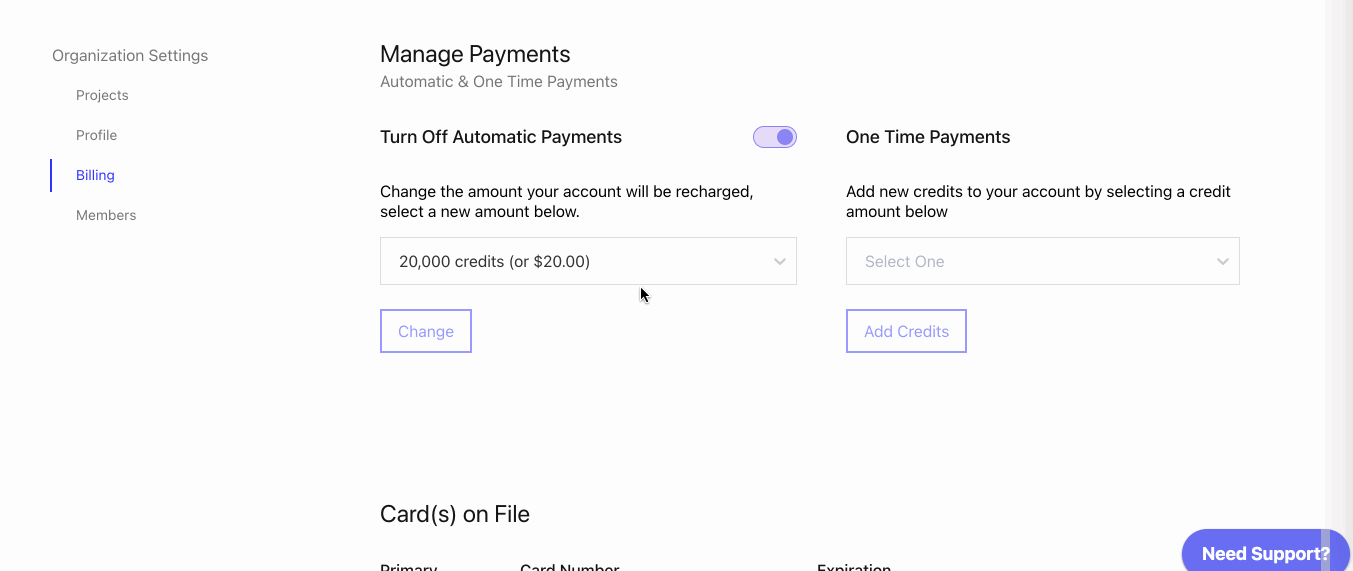Click the One Time Payments label
This screenshot has height=571, width=1353.
928,137
